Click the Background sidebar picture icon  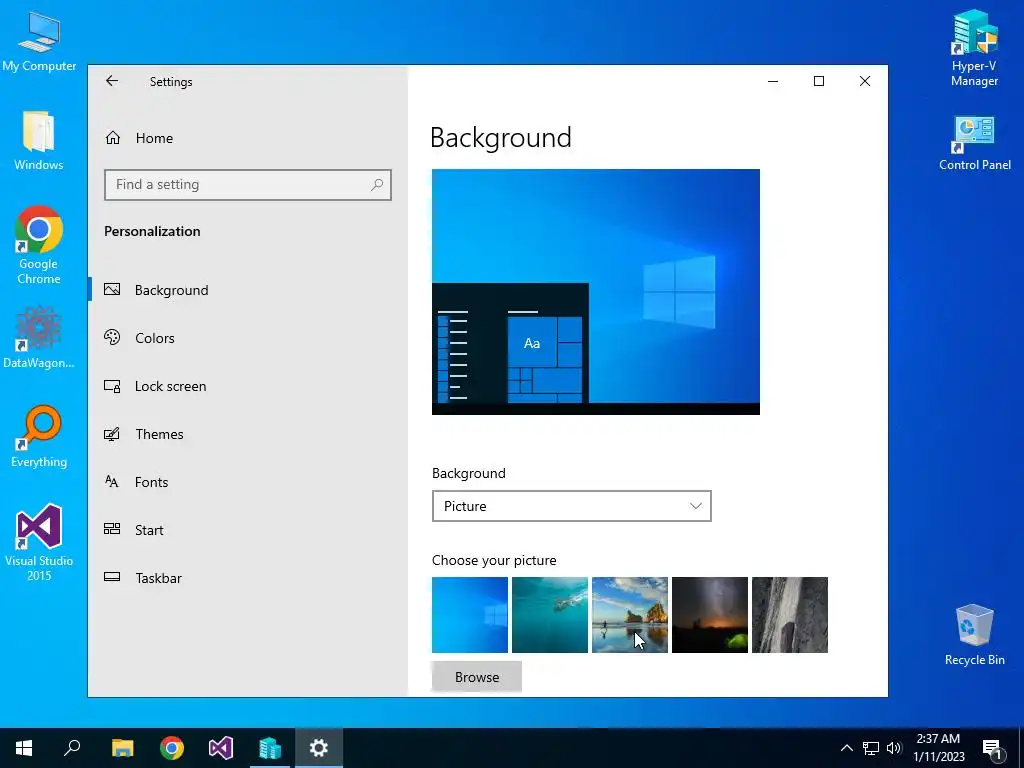coord(112,289)
